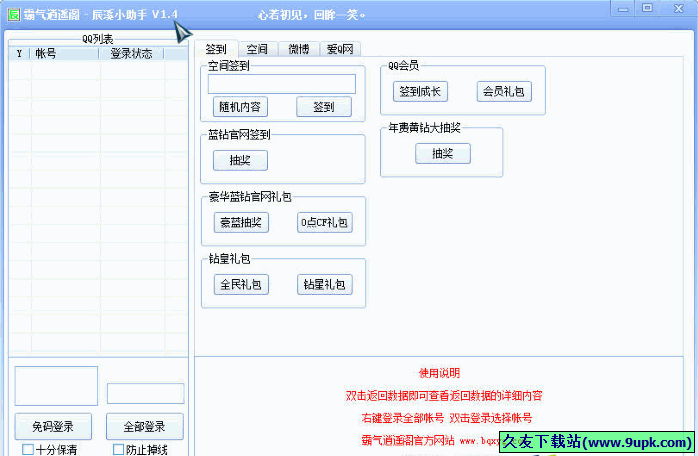698x456 pixels.
Task: Minimize the 辰溪小助手 window
Action: tap(623, 9)
